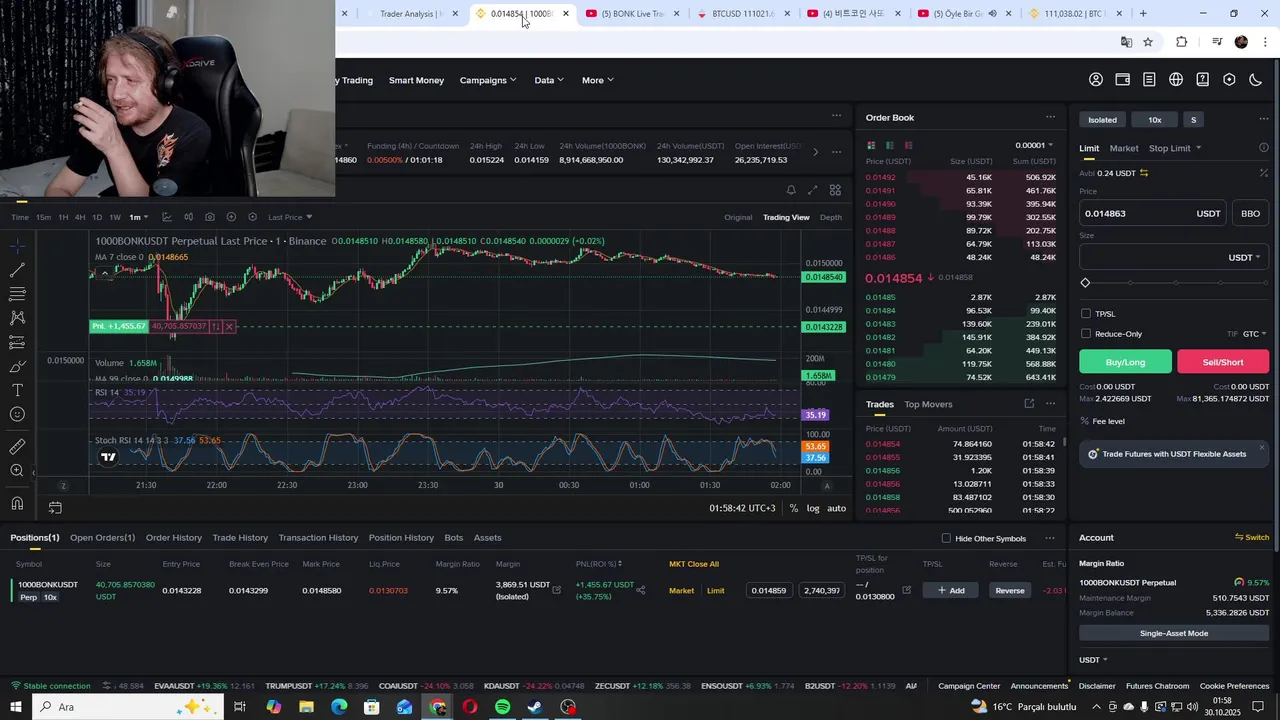Select the trend line drawing tool
Image resolution: width=1280 pixels, height=720 pixels.
tap(17, 270)
